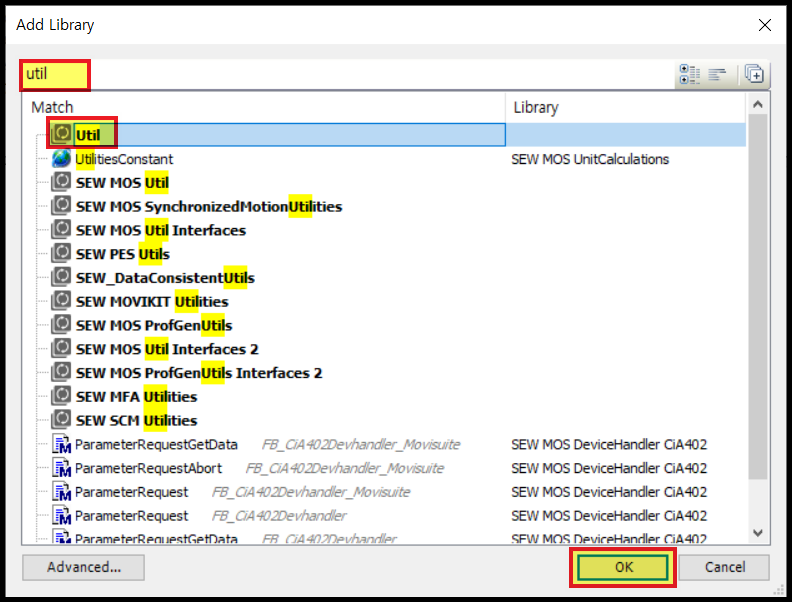Select the Util library icon in first row
Screen dimensions: 792x602
[62, 134]
